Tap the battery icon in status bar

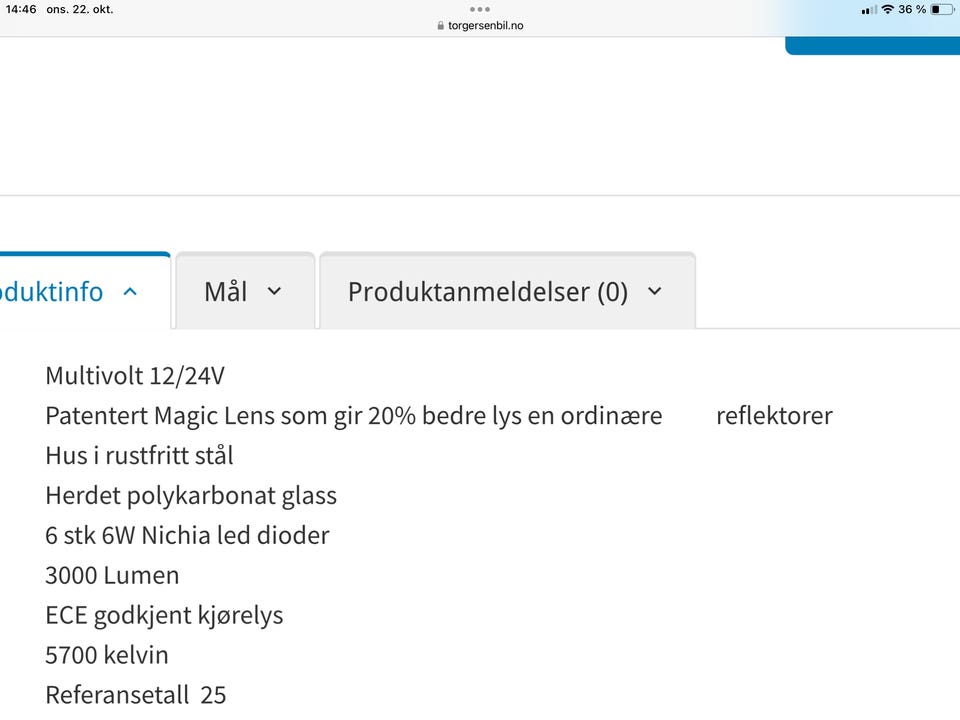[942, 9]
